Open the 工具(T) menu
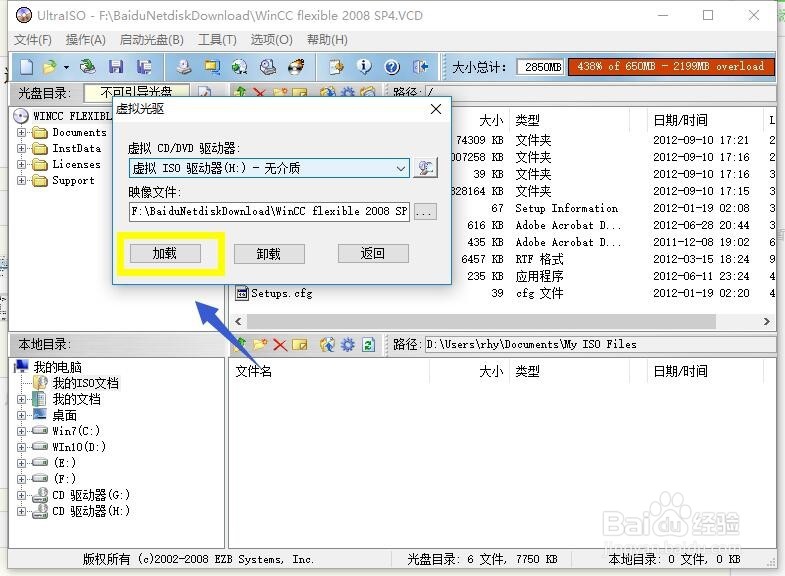 (x=217, y=40)
